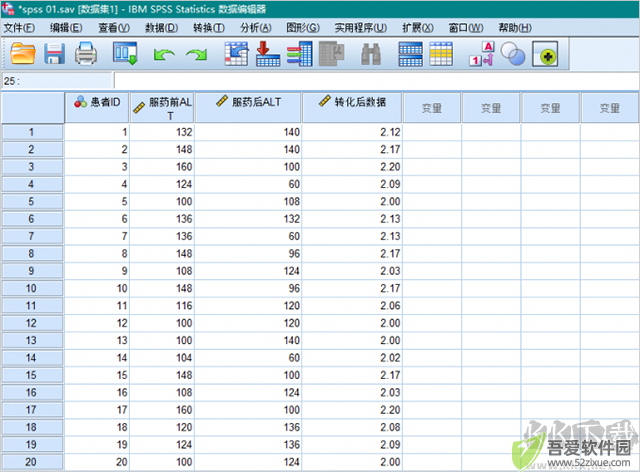This screenshot has height=472, width=640.
Task: Run descriptive statistics icon
Action: pyautogui.click(x=331, y=53)
